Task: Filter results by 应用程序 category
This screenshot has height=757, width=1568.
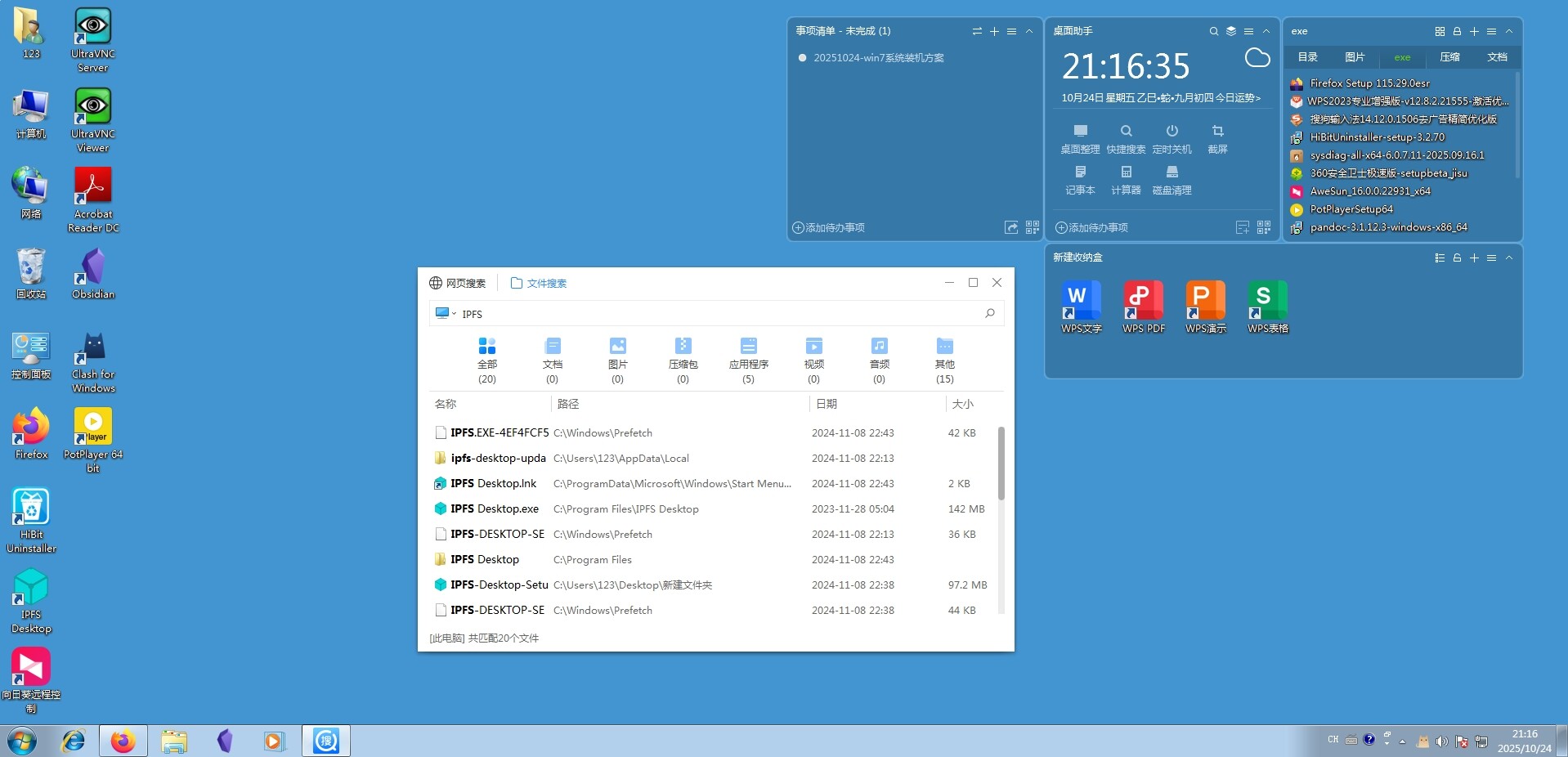Action: pyautogui.click(x=748, y=360)
